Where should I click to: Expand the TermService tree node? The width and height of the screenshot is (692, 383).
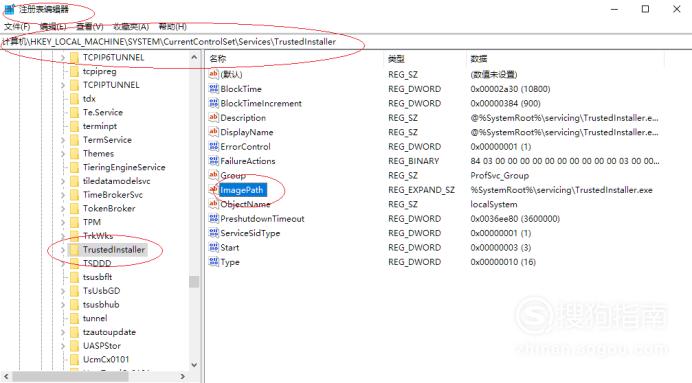point(62,140)
